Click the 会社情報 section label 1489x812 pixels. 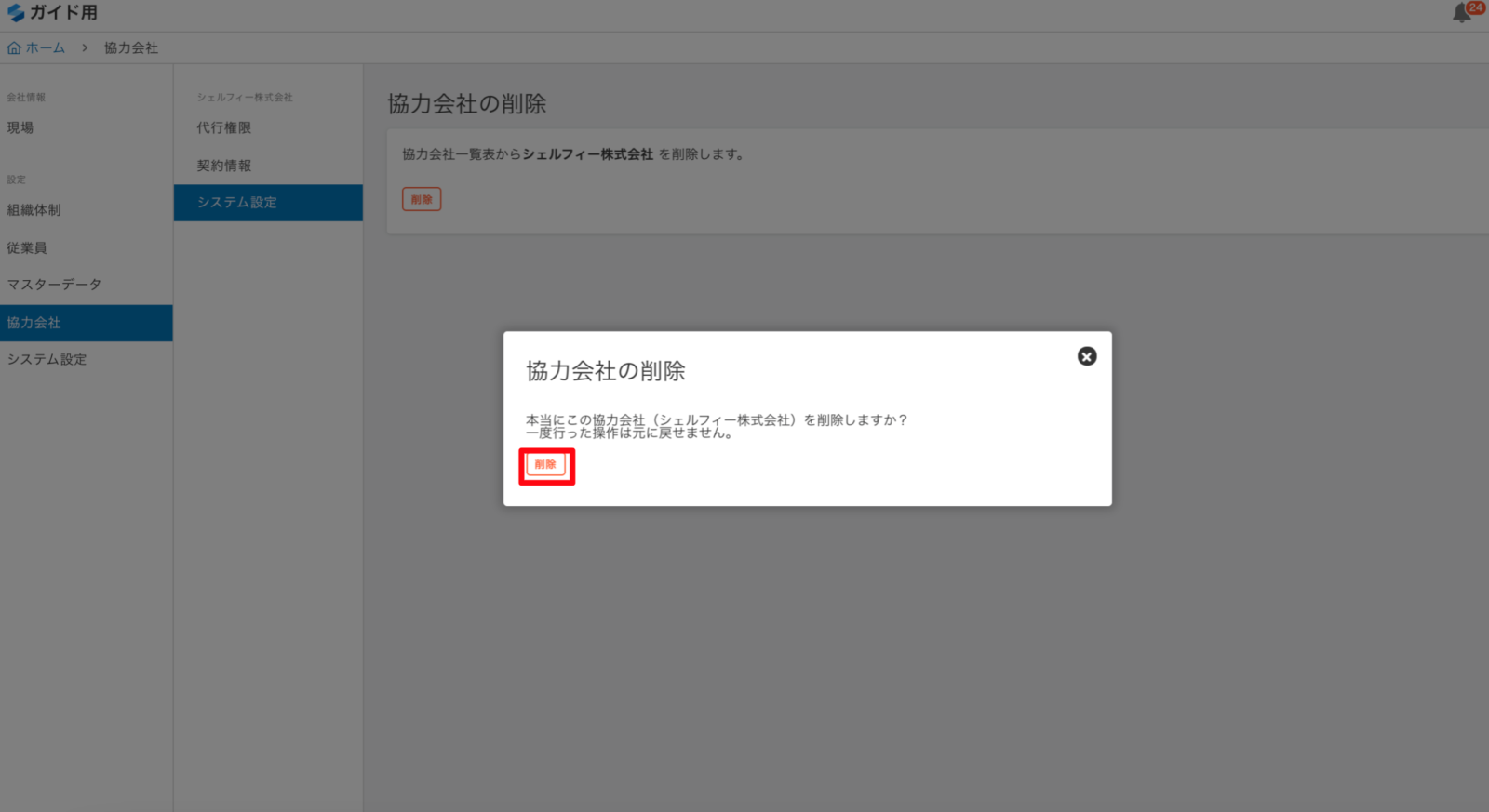pyautogui.click(x=26, y=98)
